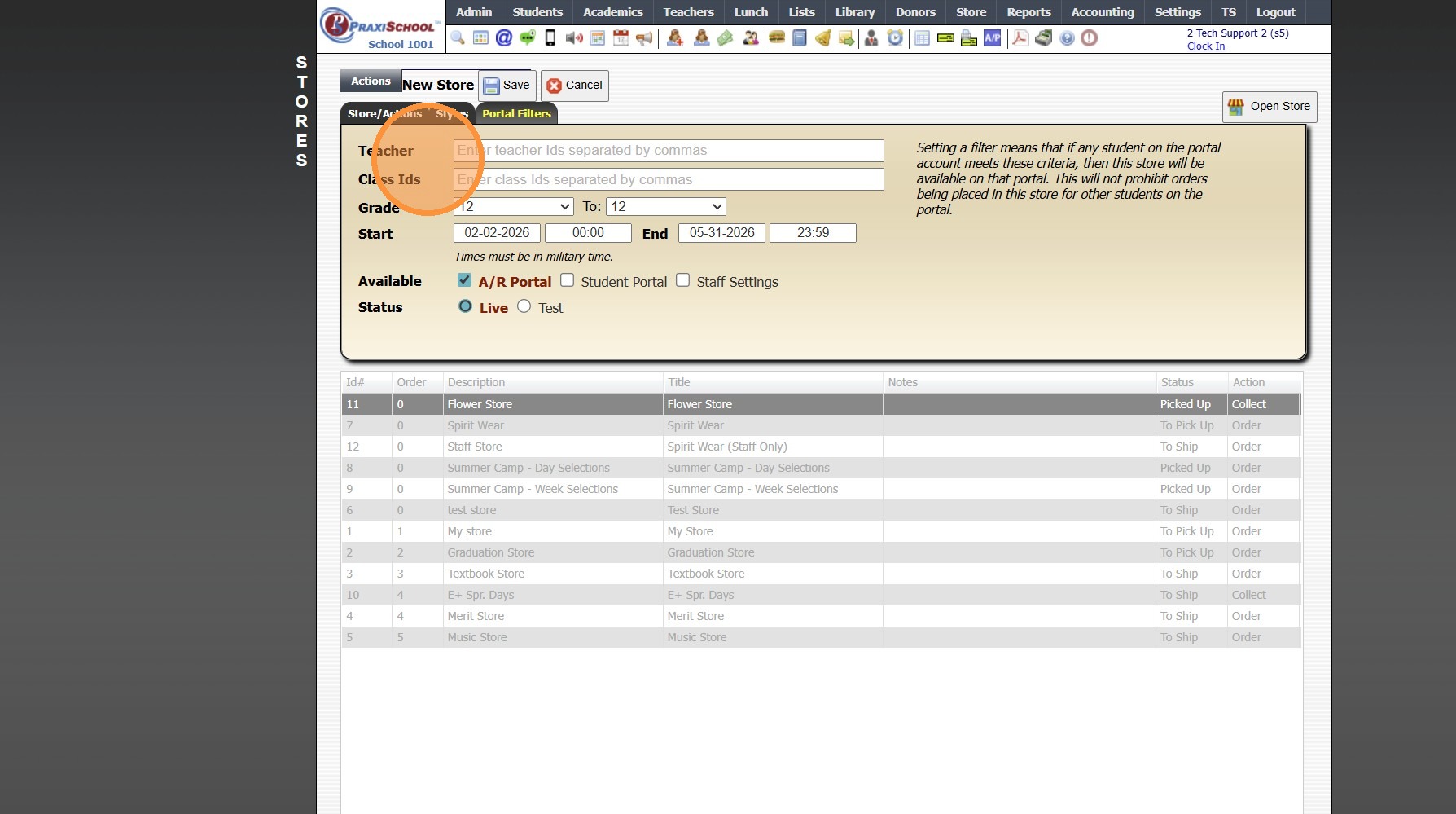This screenshot has height=814, width=1456.
Task: Click the Save button
Action: coord(507,86)
